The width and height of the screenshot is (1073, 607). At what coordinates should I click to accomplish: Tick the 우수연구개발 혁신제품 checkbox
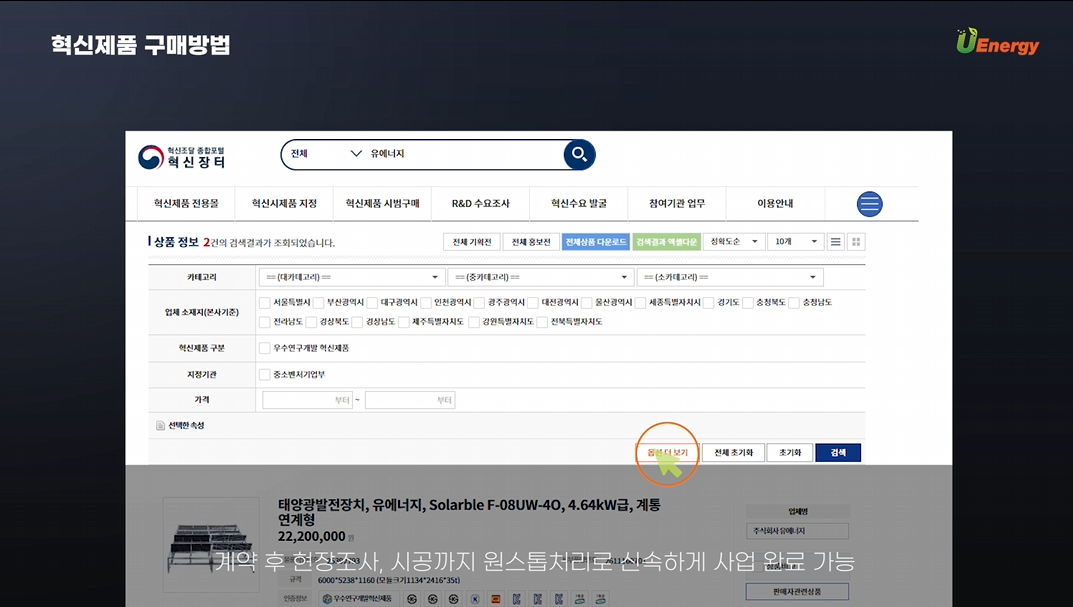pyautogui.click(x=264, y=348)
